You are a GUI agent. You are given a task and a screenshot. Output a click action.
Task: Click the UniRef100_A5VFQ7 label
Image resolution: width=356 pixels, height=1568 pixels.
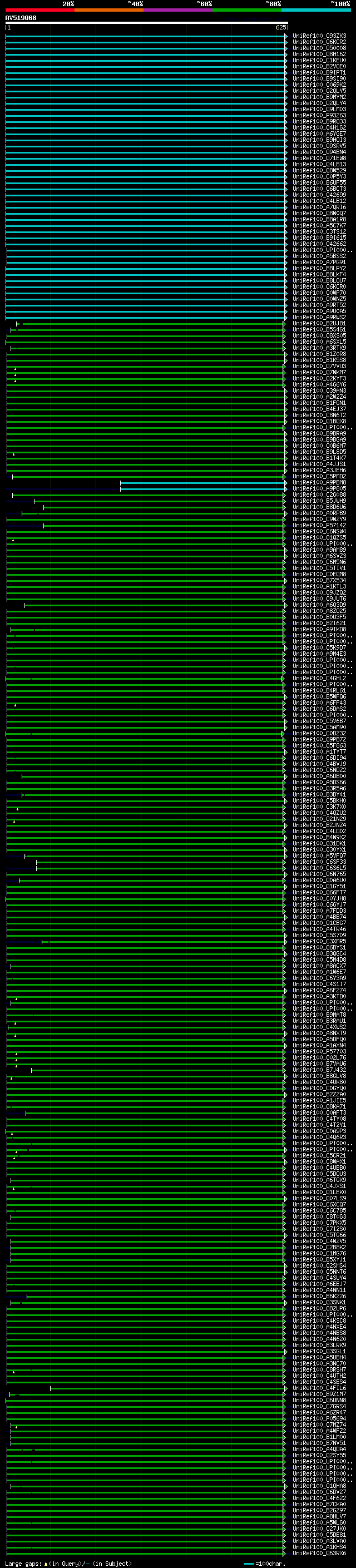319,856
